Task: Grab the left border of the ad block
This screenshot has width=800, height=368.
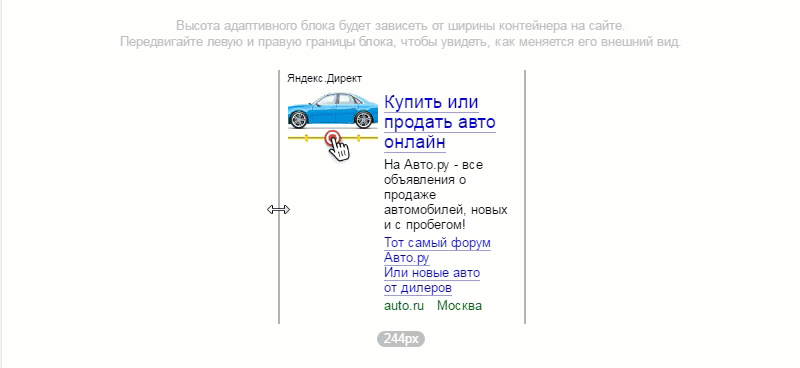Action: coord(279,197)
